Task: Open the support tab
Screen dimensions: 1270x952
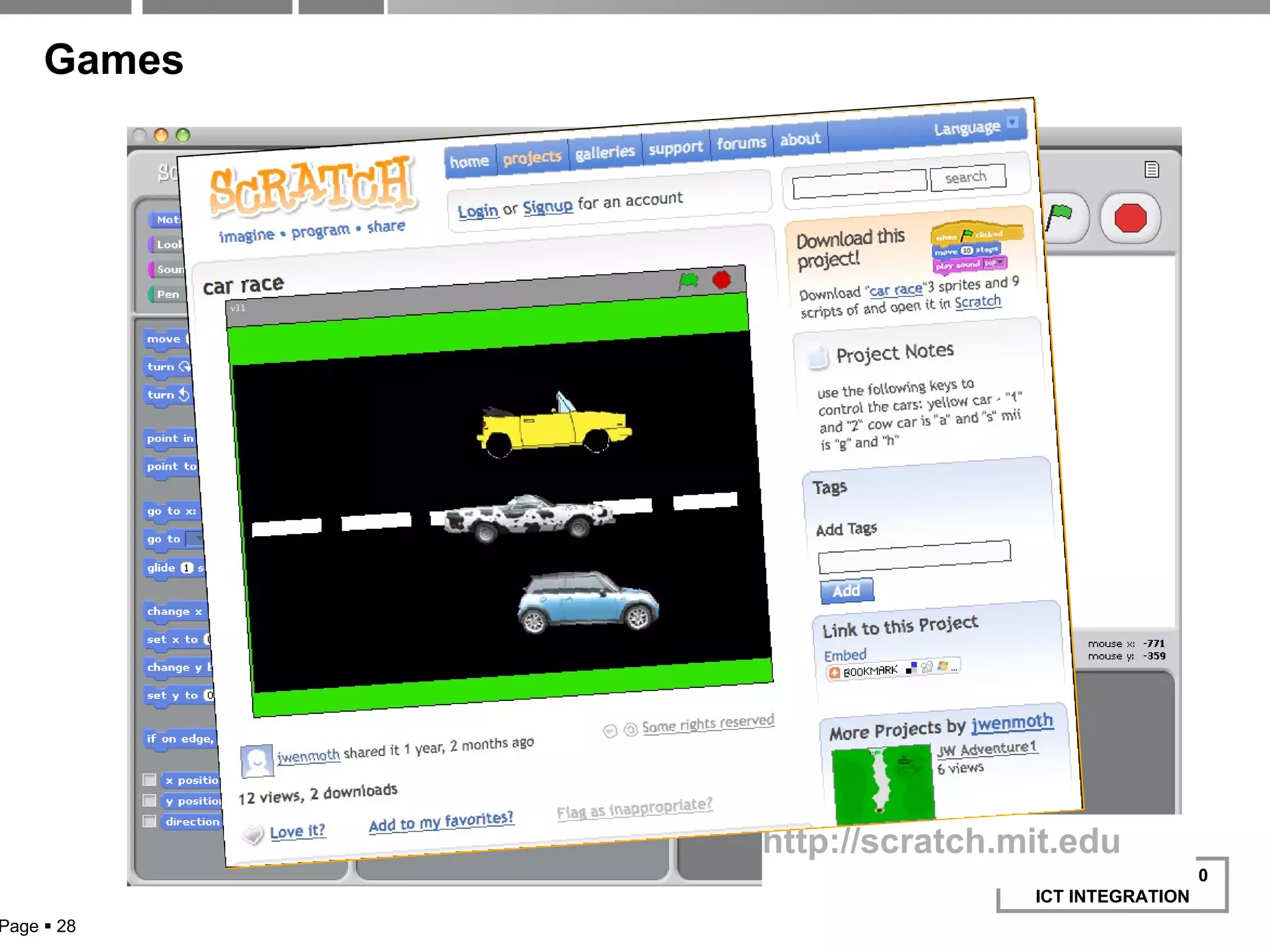Action: point(675,148)
